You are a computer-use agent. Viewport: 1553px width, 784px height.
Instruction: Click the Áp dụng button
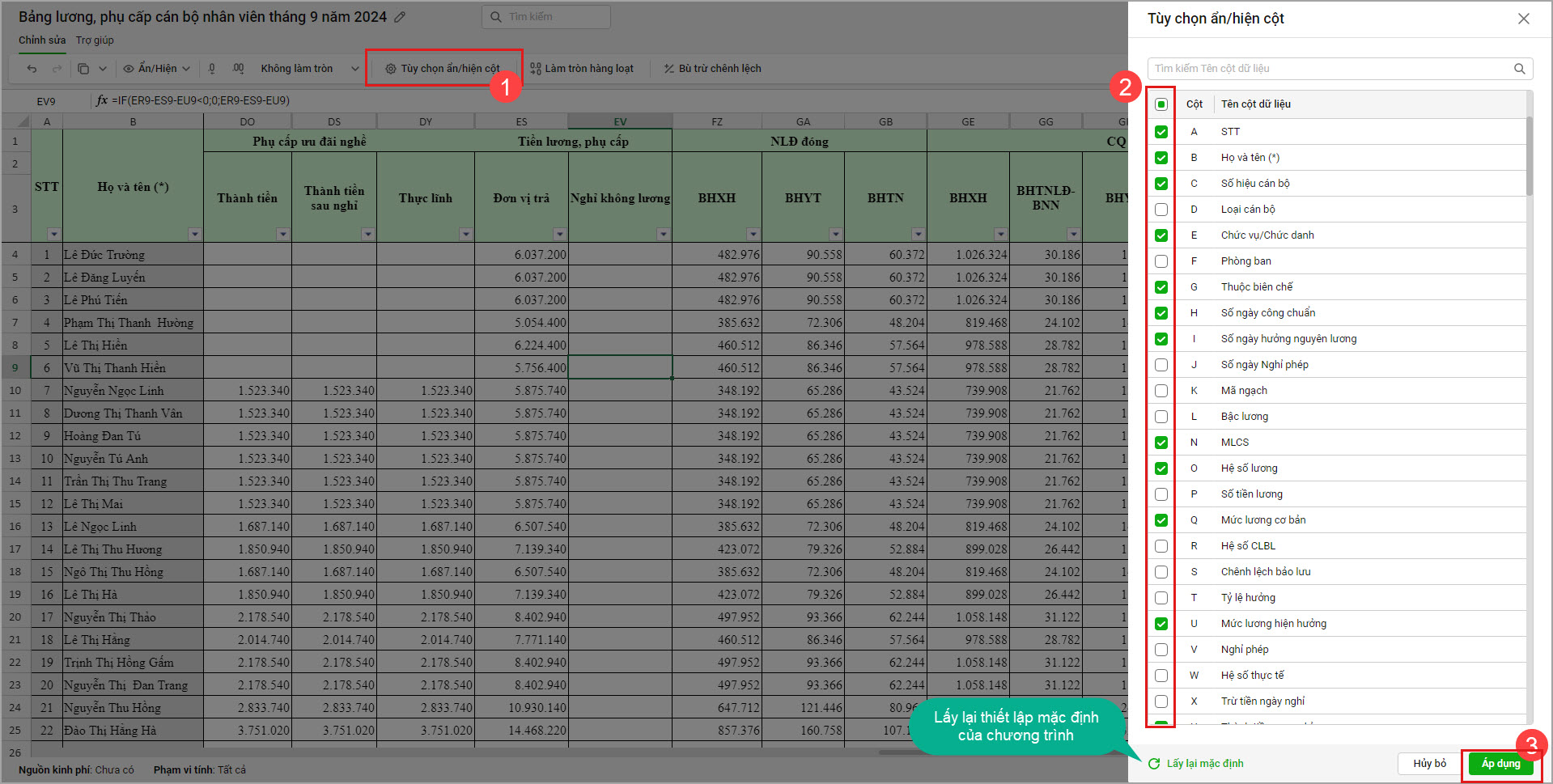1500,764
